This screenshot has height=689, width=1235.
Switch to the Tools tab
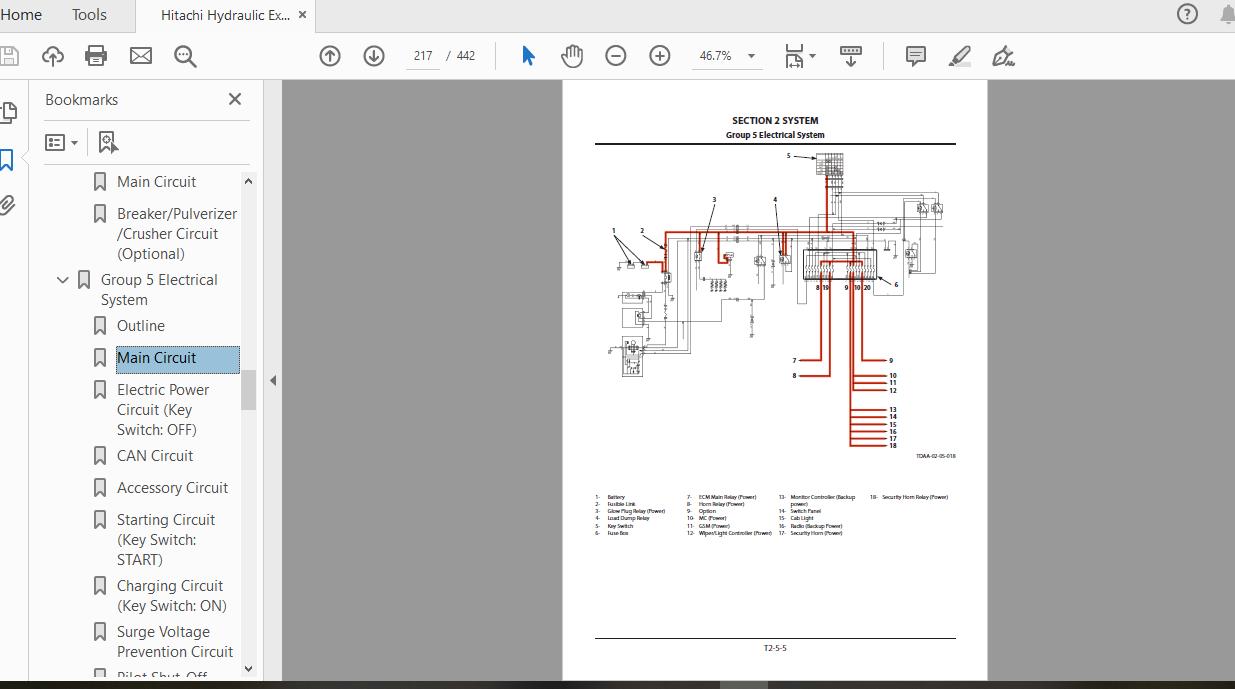[x=89, y=14]
